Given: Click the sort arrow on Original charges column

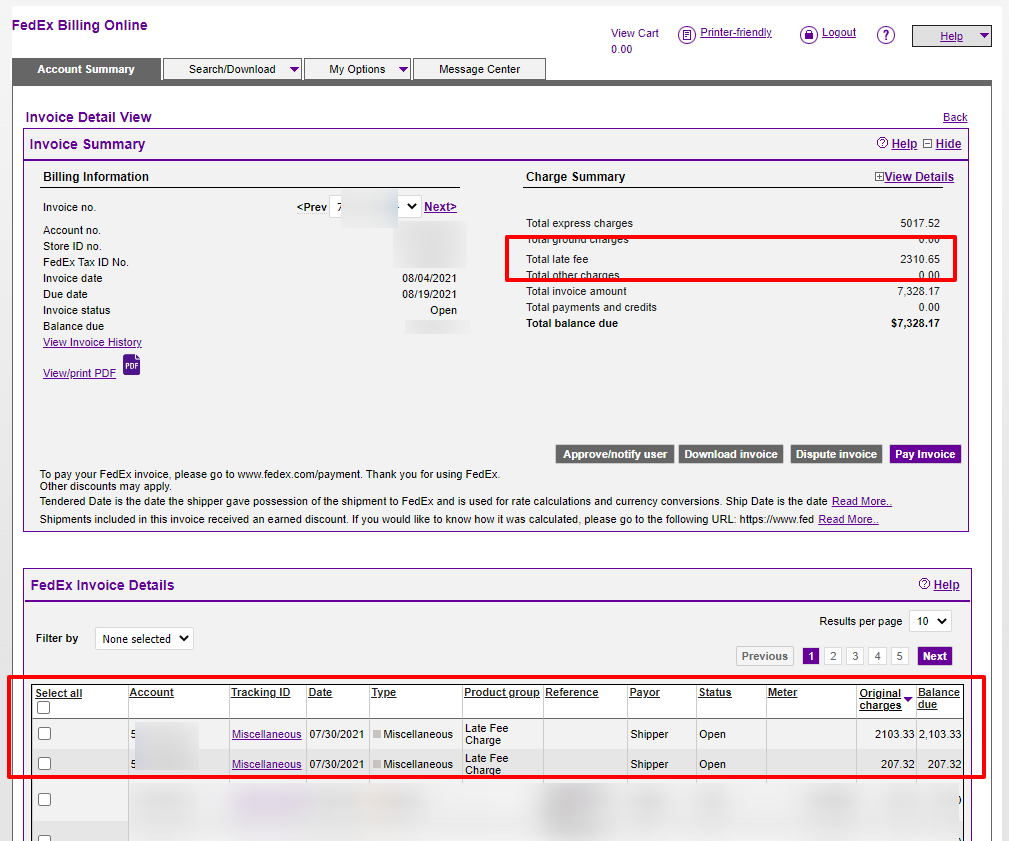Looking at the screenshot, I should coord(908,699).
